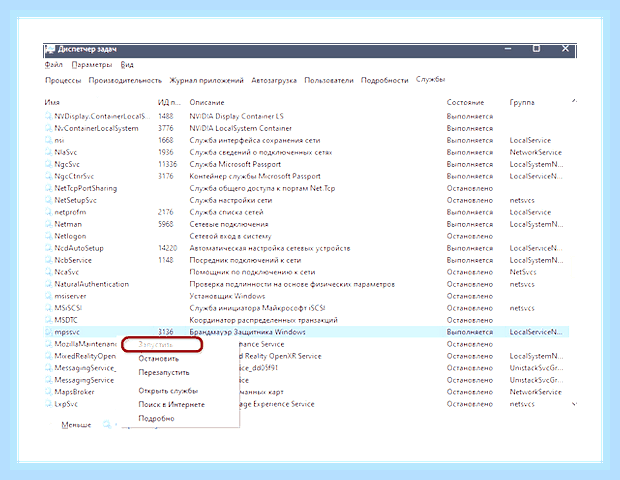The width and height of the screenshot is (620, 480).
Task: Switch to the Производительность tab
Action: pyautogui.click(x=125, y=80)
